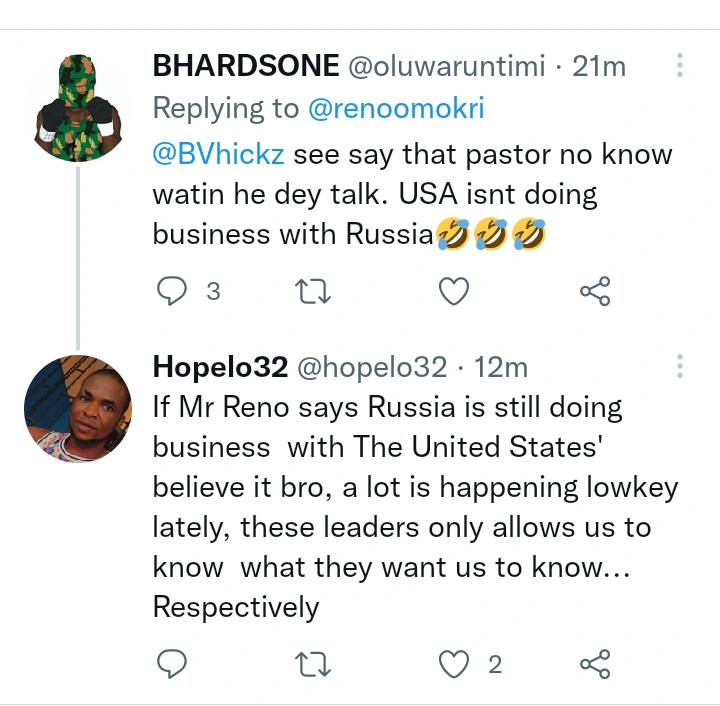Retweet BHARDSONE's tweet
The height and width of the screenshot is (706, 720).
(313, 291)
